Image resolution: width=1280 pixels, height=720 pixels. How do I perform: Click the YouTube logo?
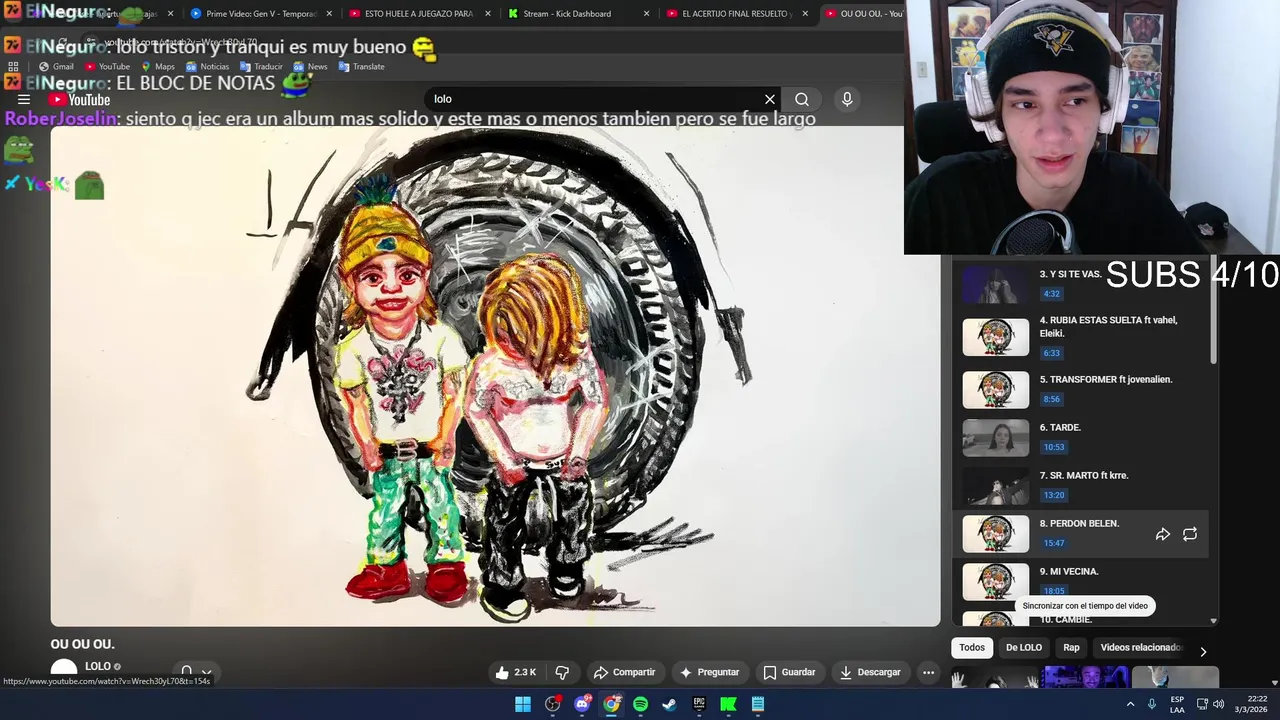tap(80, 99)
